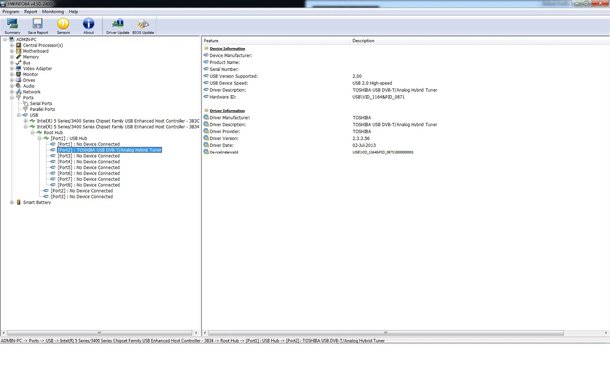Click the breadcrumb path in status bar
Screen dimensions: 610x384
tap(193, 341)
